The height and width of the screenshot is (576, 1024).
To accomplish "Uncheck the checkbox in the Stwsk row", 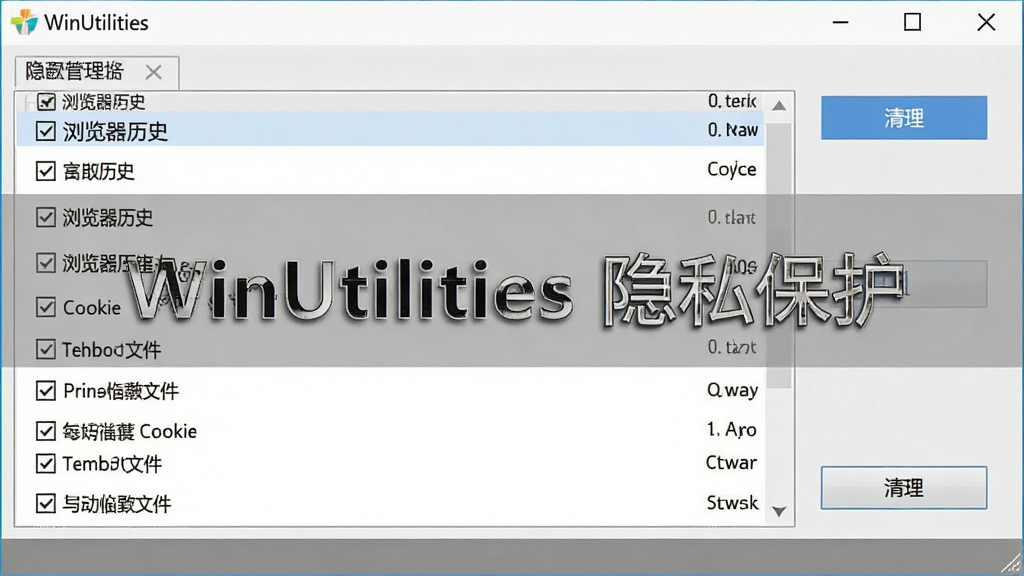I will pyautogui.click(x=46, y=504).
